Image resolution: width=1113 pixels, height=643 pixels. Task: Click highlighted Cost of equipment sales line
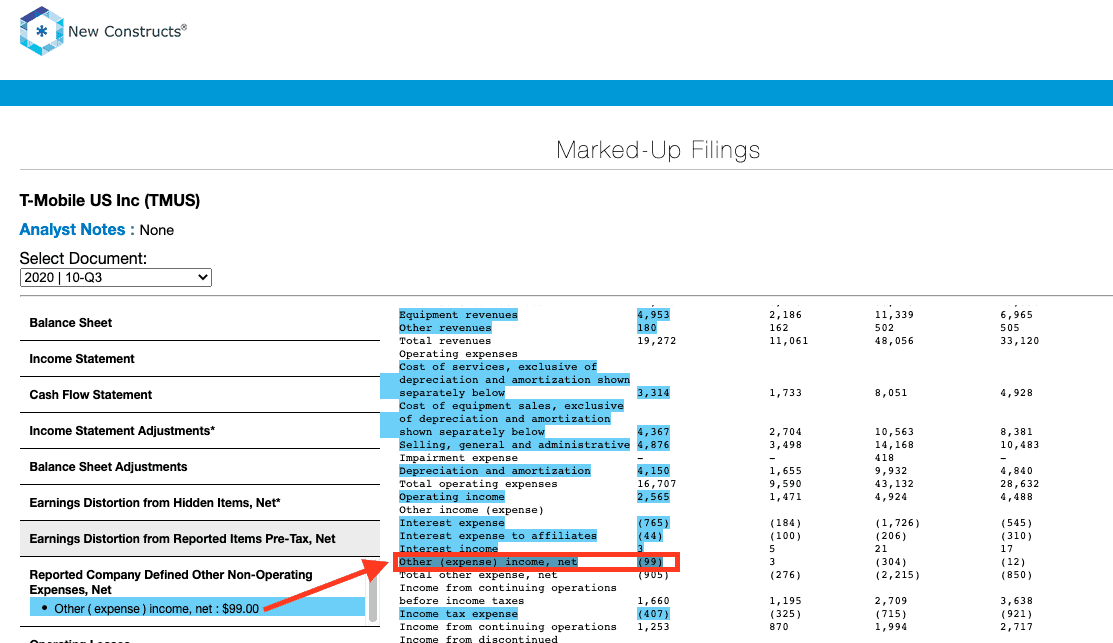point(511,419)
